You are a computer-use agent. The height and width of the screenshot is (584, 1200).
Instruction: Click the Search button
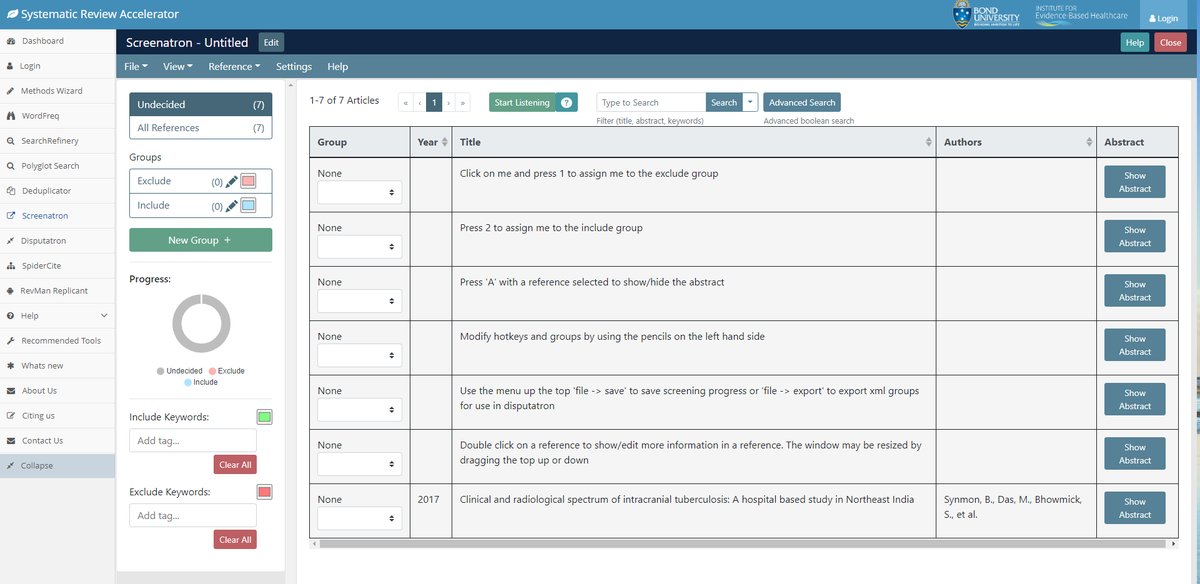724,102
